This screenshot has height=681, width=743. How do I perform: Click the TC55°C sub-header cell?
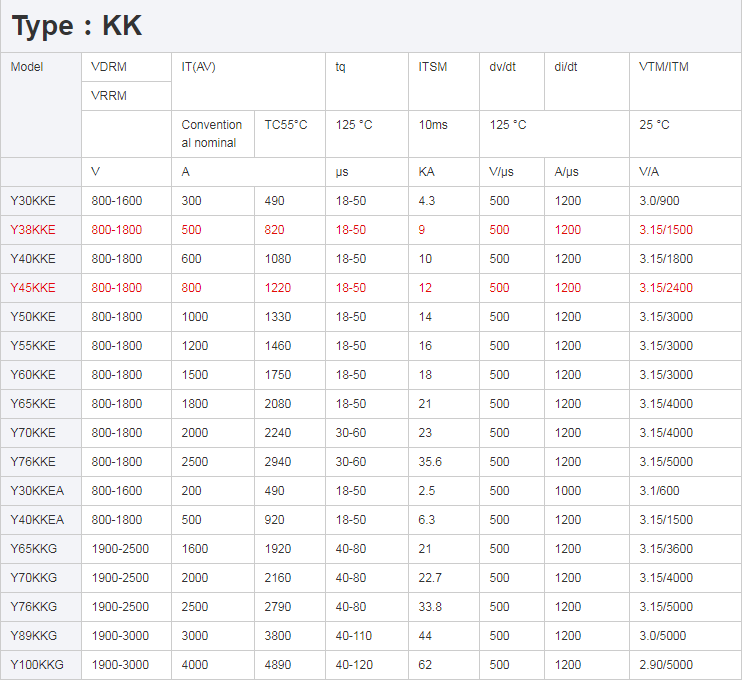coord(286,125)
